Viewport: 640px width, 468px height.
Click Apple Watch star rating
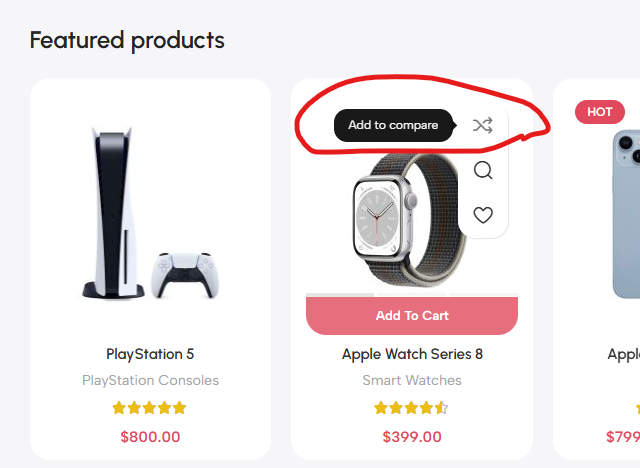[411, 408]
